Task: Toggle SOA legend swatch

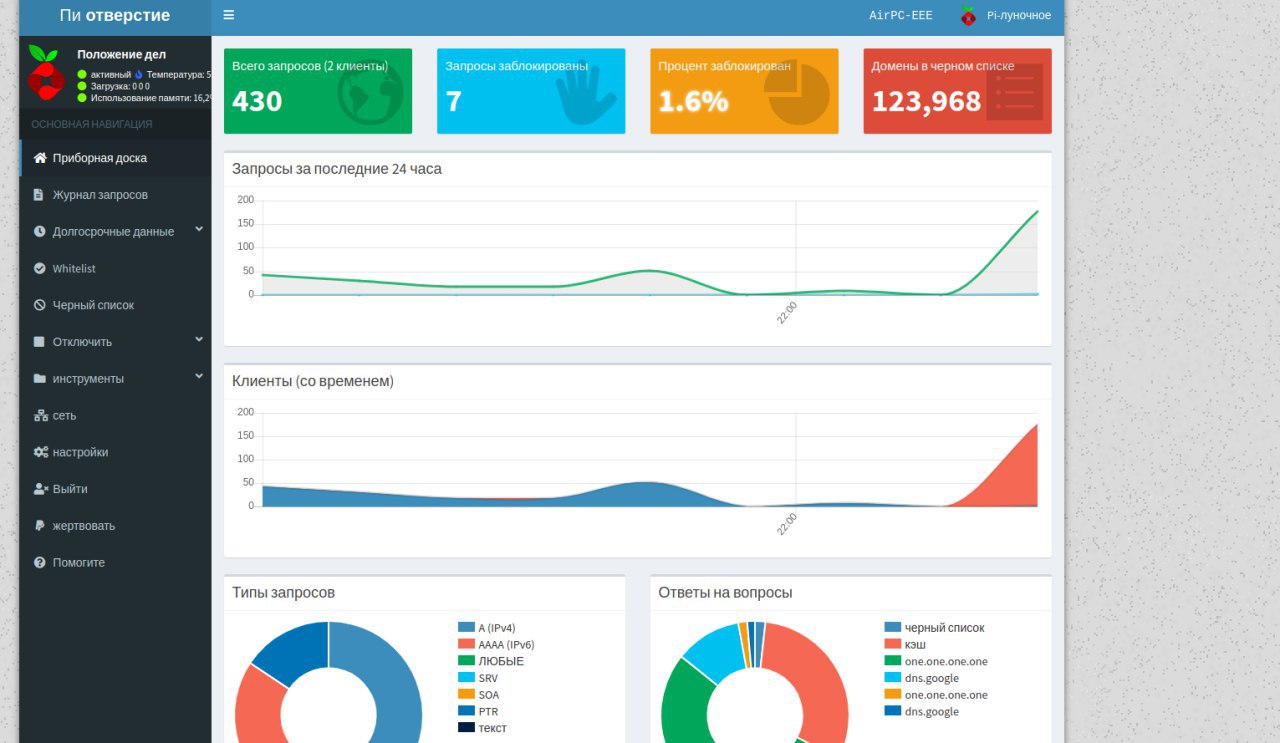Action: pyautogui.click(x=466, y=694)
